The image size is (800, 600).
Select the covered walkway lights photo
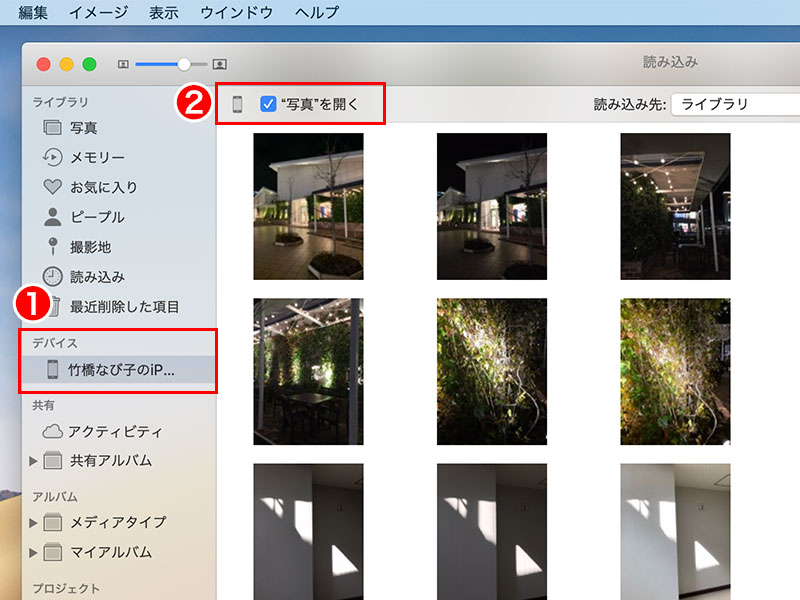(676, 206)
